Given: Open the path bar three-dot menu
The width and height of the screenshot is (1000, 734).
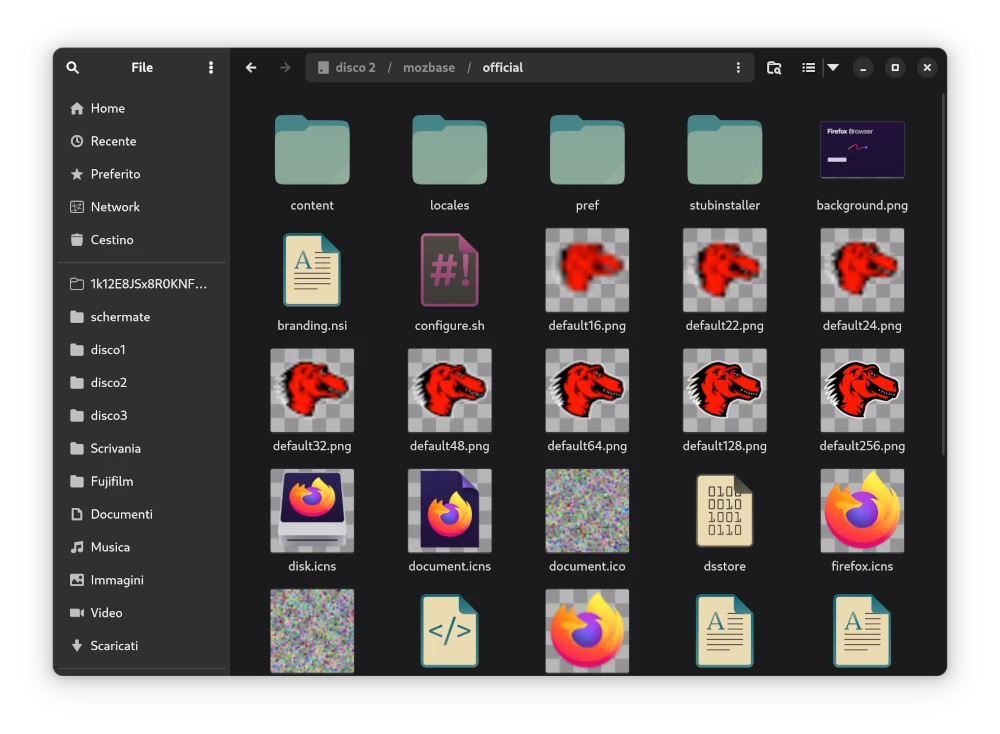Looking at the screenshot, I should [739, 68].
